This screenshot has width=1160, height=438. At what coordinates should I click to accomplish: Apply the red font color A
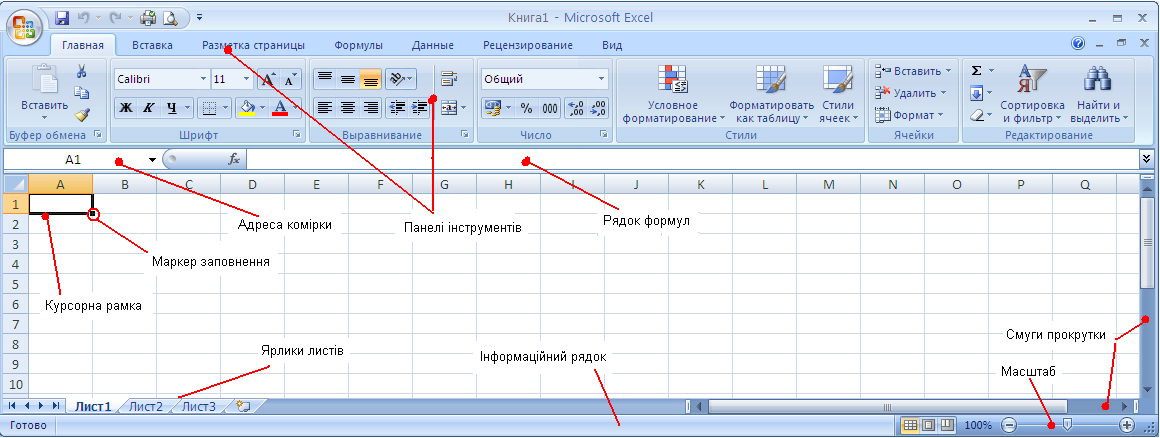pyautogui.click(x=280, y=108)
